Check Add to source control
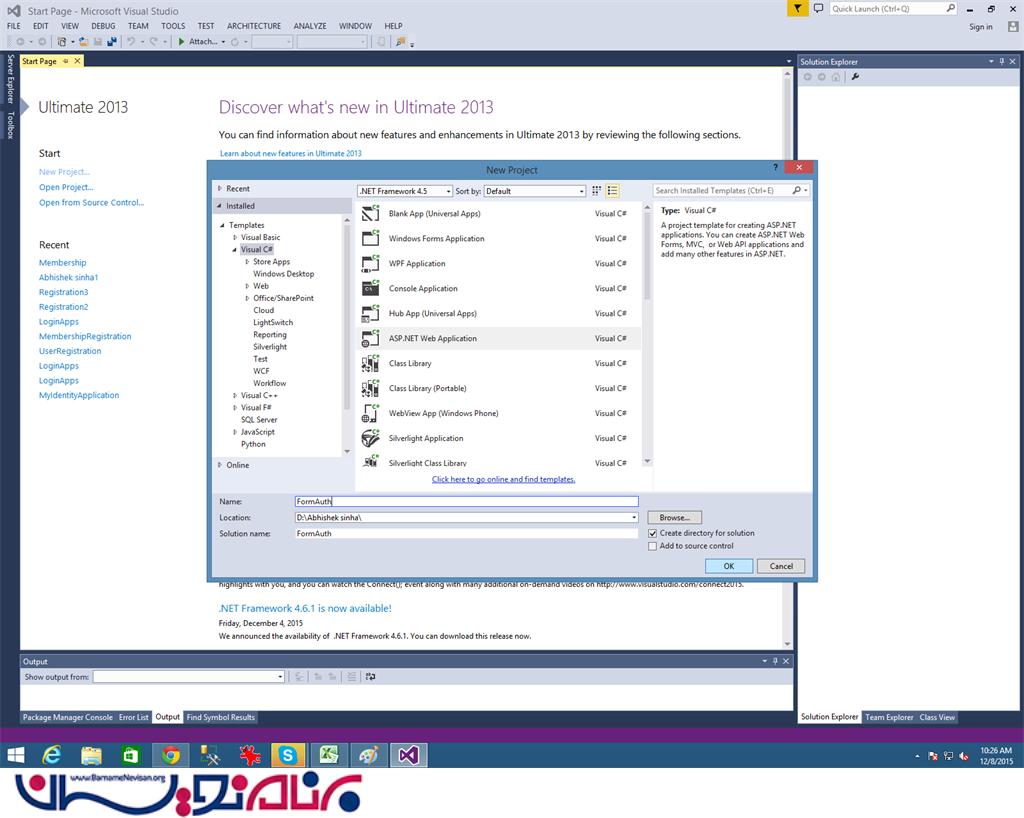 point(652,546)
